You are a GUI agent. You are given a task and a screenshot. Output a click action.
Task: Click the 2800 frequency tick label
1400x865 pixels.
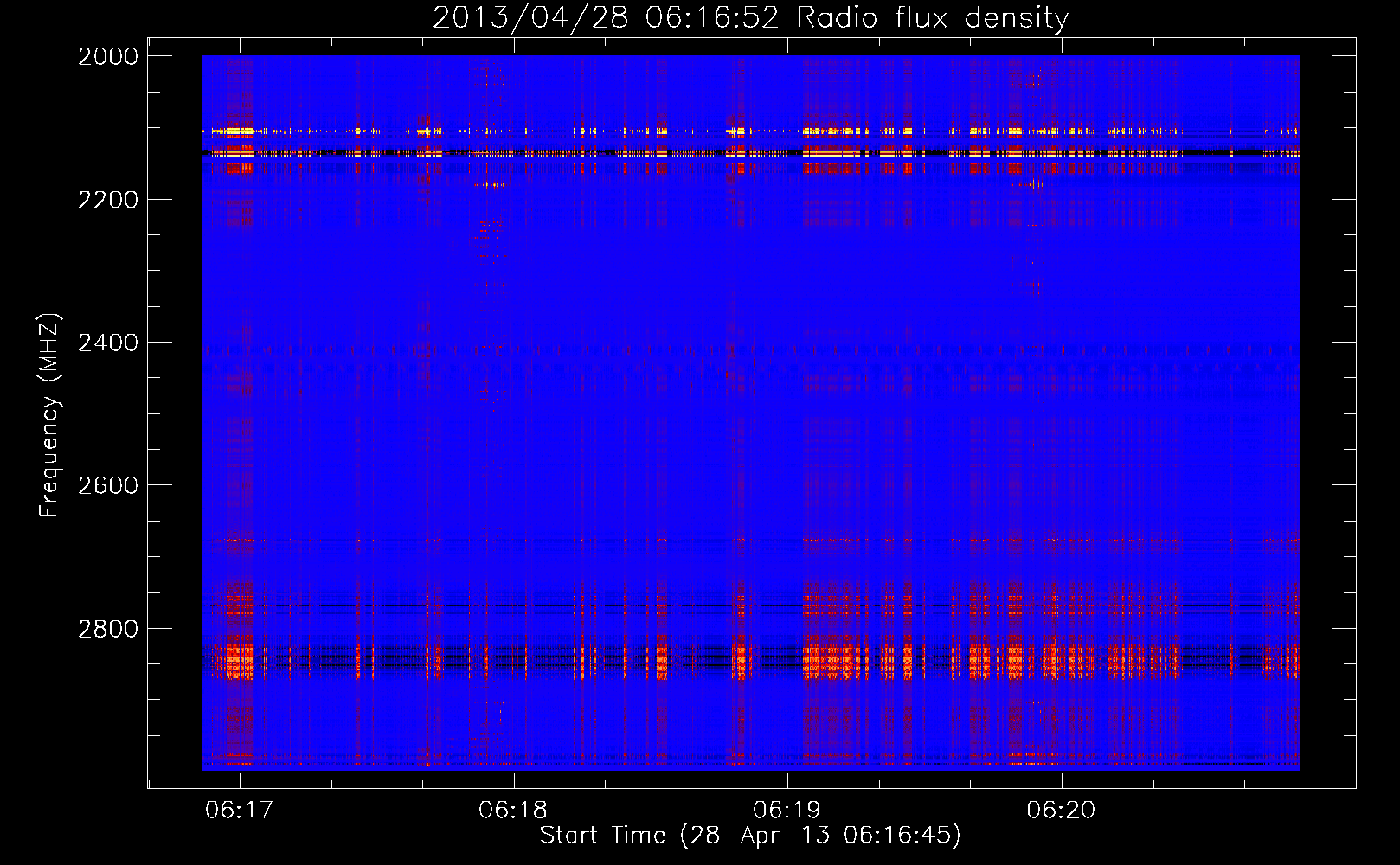[x=108, y=629]
